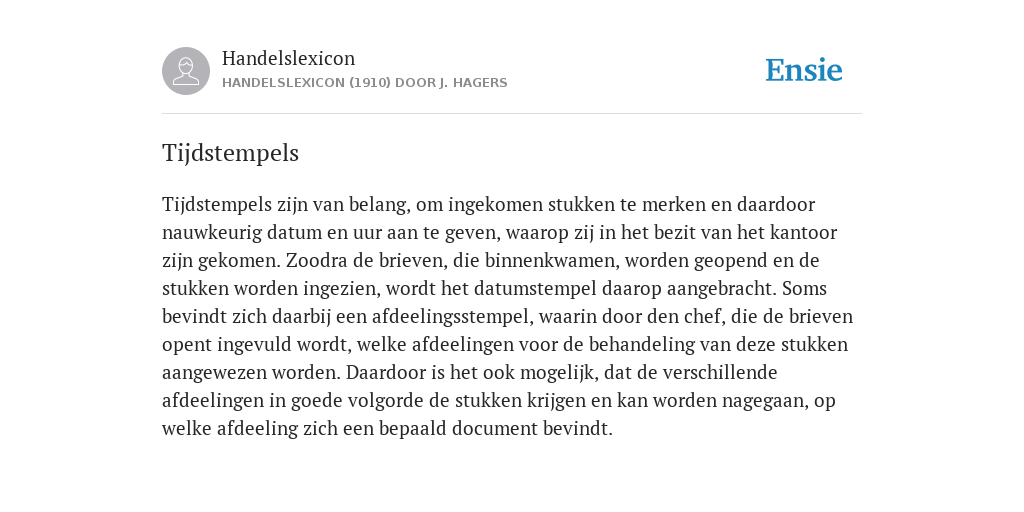Open the Handelslexicon author name
1024x512 pixels.
tap(289, 58)
